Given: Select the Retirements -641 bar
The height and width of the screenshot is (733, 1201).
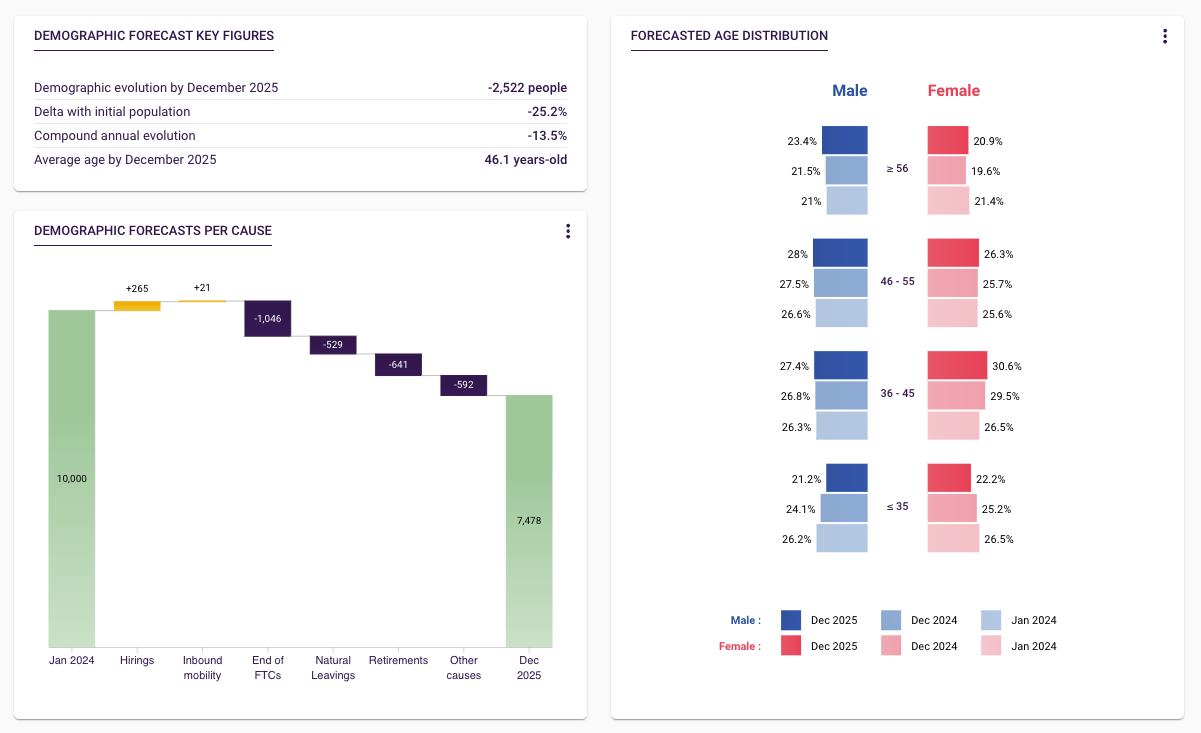Looking at the screenshot, I should (398, 364).
